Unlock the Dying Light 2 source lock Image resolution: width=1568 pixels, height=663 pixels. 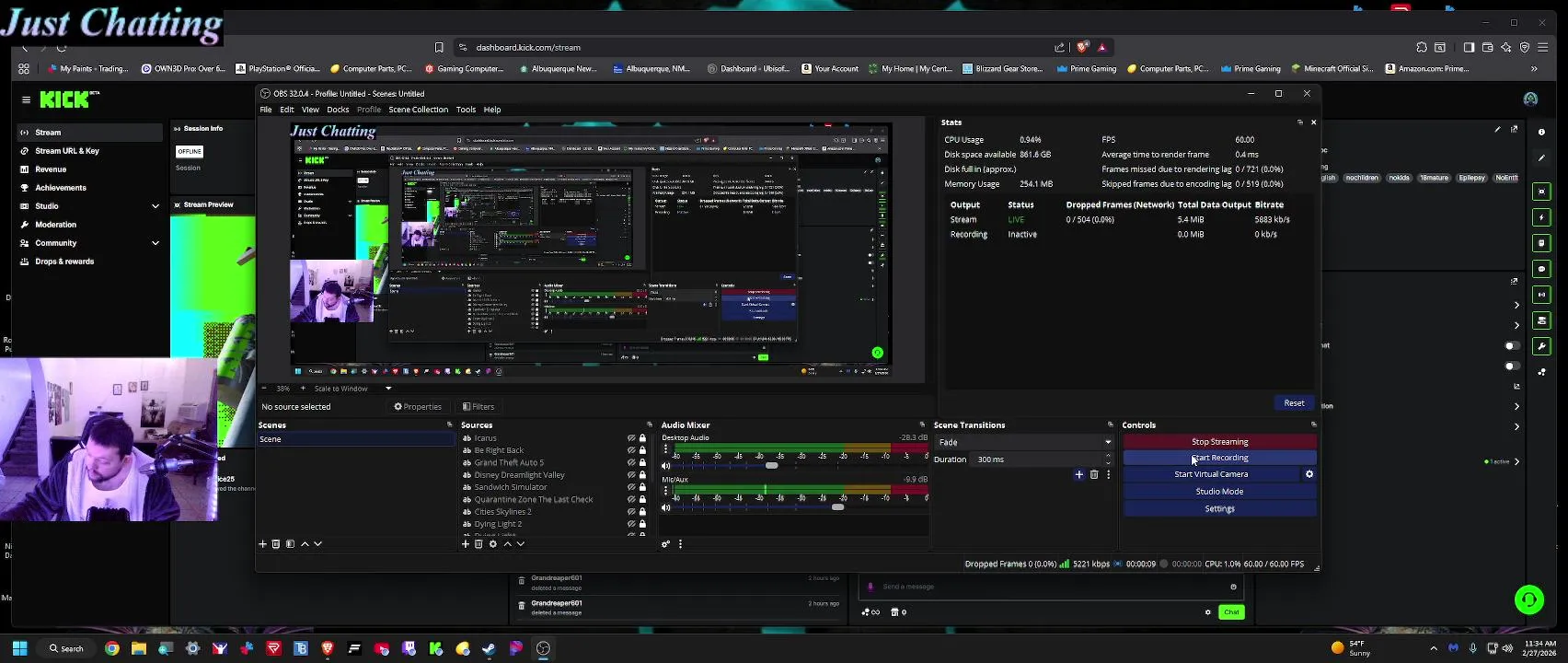tap(642, 524)
